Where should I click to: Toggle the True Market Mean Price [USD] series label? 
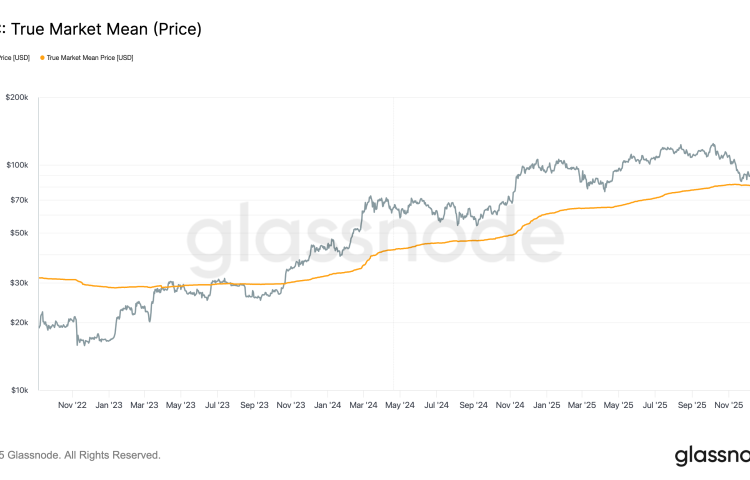(x=90, y=58)
